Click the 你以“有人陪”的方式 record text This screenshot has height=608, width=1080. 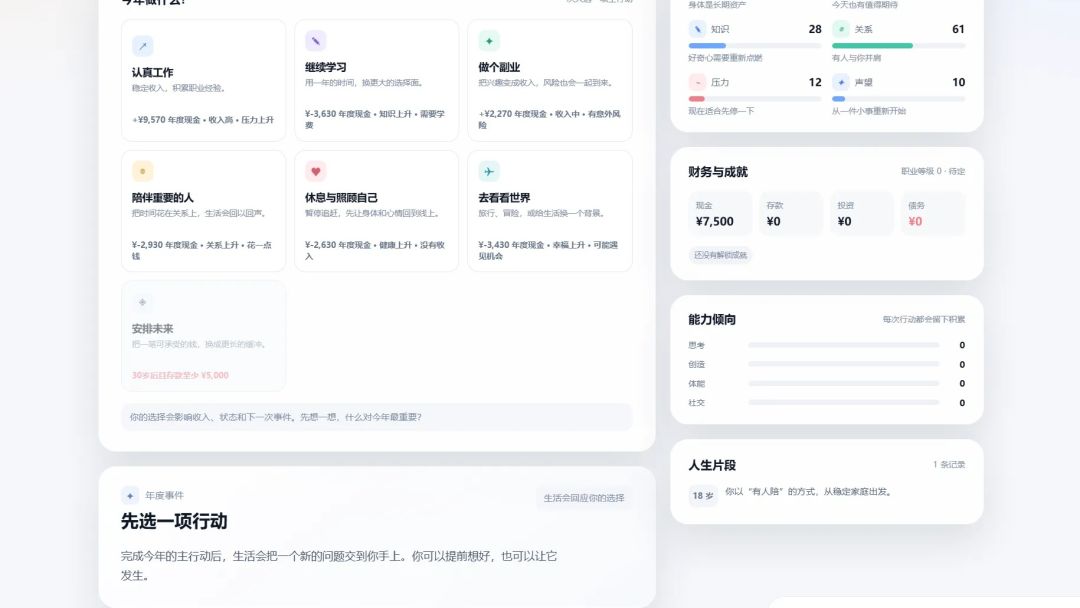click(810, 492)
